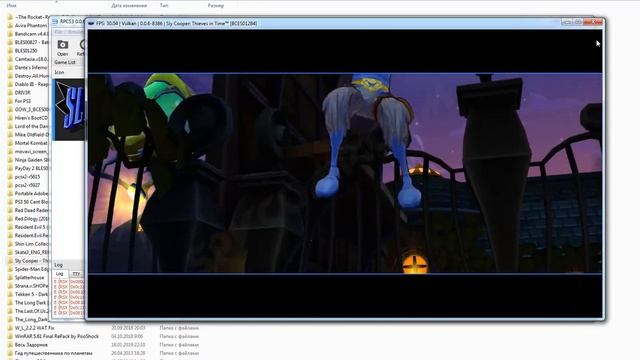This screenshot has width=640, height=360.
Task: Select the Red.Dilogy folder
Action: click(x=31, y=219)
